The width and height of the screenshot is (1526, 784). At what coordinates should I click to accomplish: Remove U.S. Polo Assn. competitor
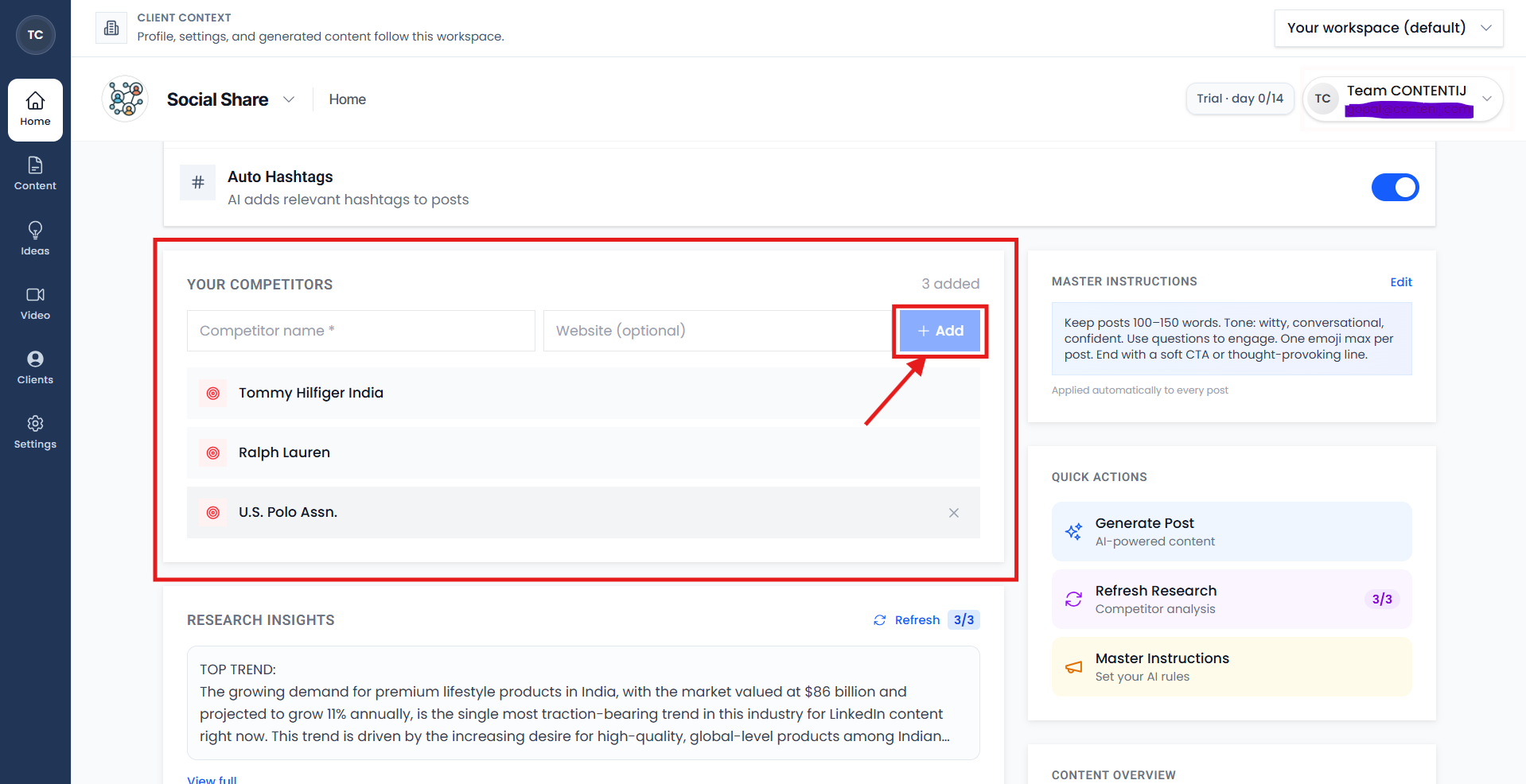coord(954,513)
